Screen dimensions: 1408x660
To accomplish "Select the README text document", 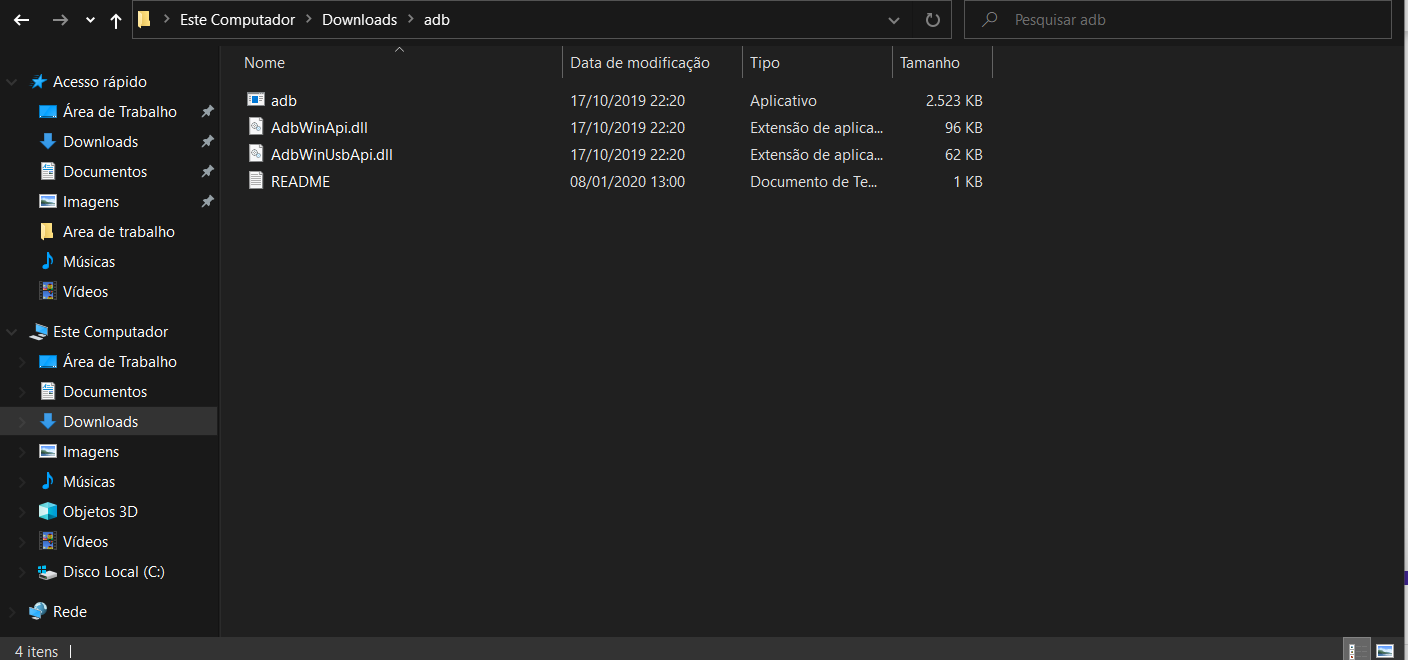I will click(x=300, y=182).
